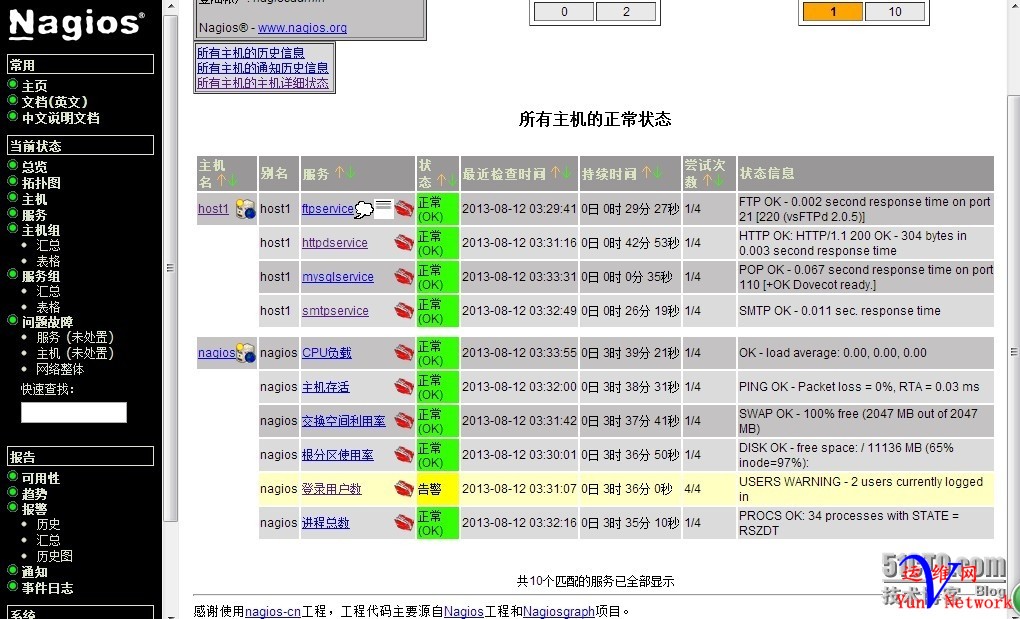Click the orange count cell showing 1
Image resolution: width=1020 pixels, height=619 pixels.
pyautogui.click(x=833, y=12)
